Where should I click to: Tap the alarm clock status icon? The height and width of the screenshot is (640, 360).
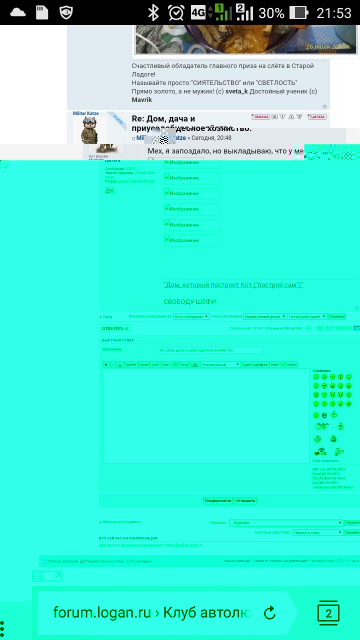[x=176, y=13]
